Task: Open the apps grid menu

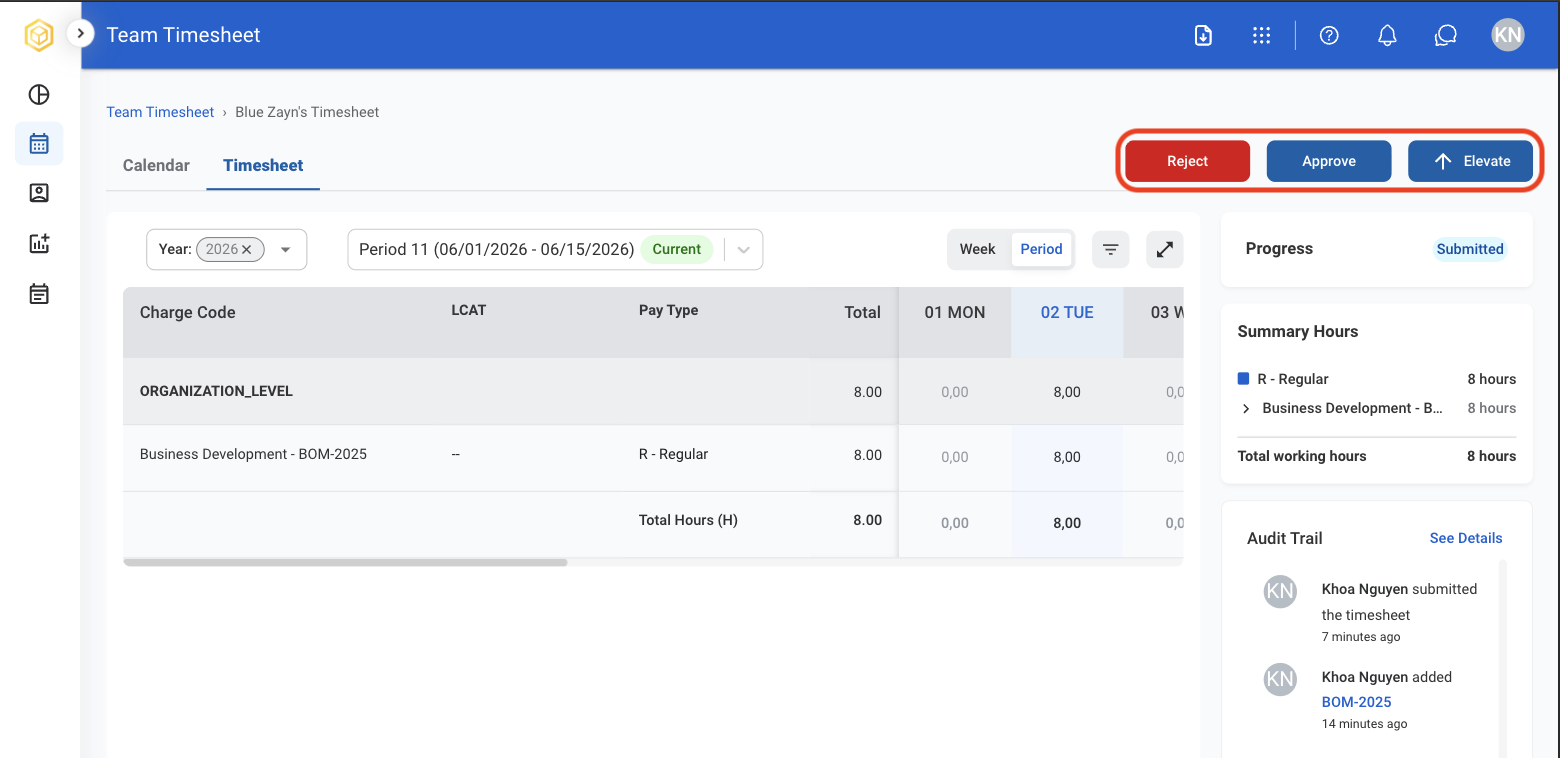Action: pos(1261,35)
